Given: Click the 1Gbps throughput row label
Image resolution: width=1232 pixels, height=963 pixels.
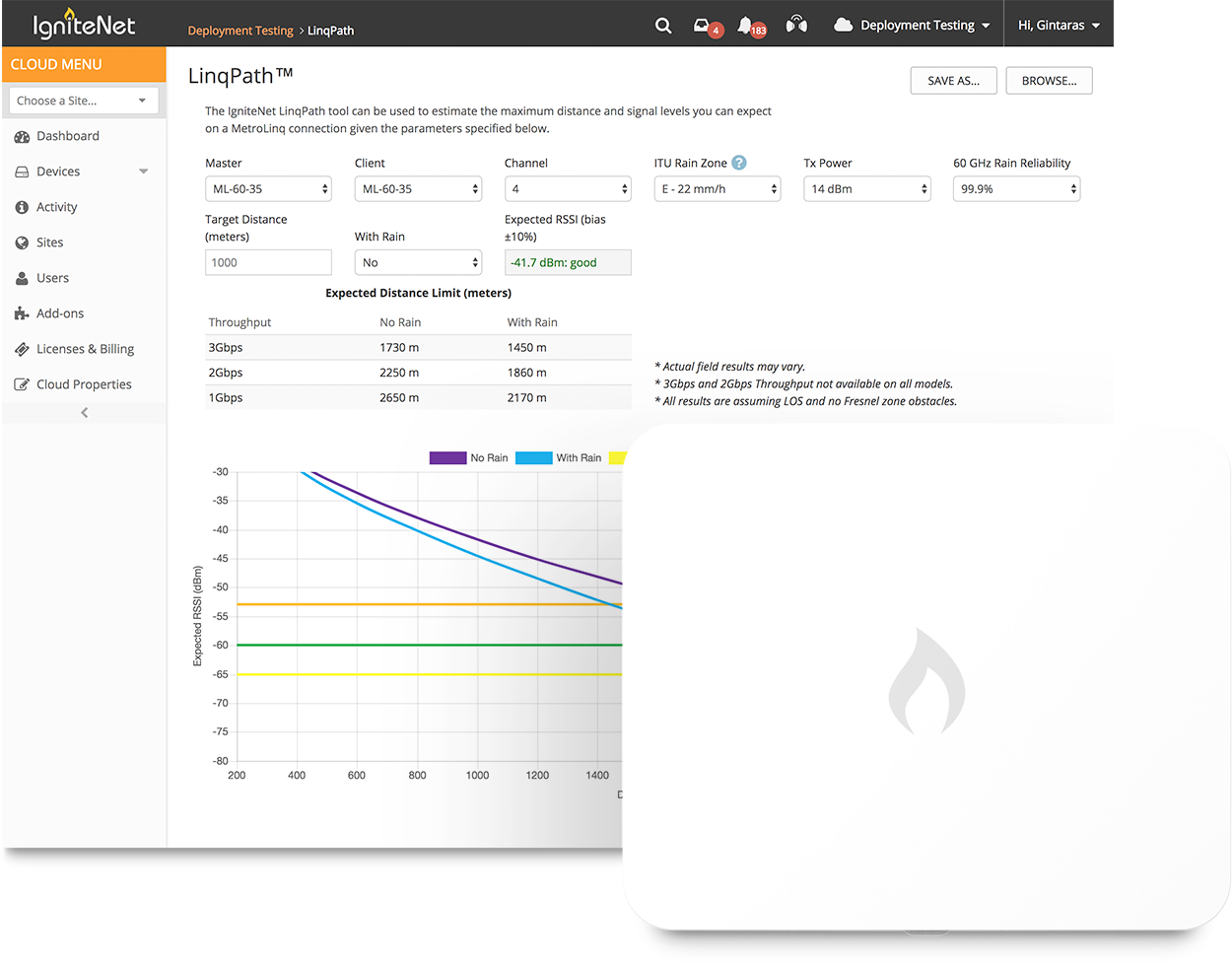Looking at the screenshot, I should [226, 397].
